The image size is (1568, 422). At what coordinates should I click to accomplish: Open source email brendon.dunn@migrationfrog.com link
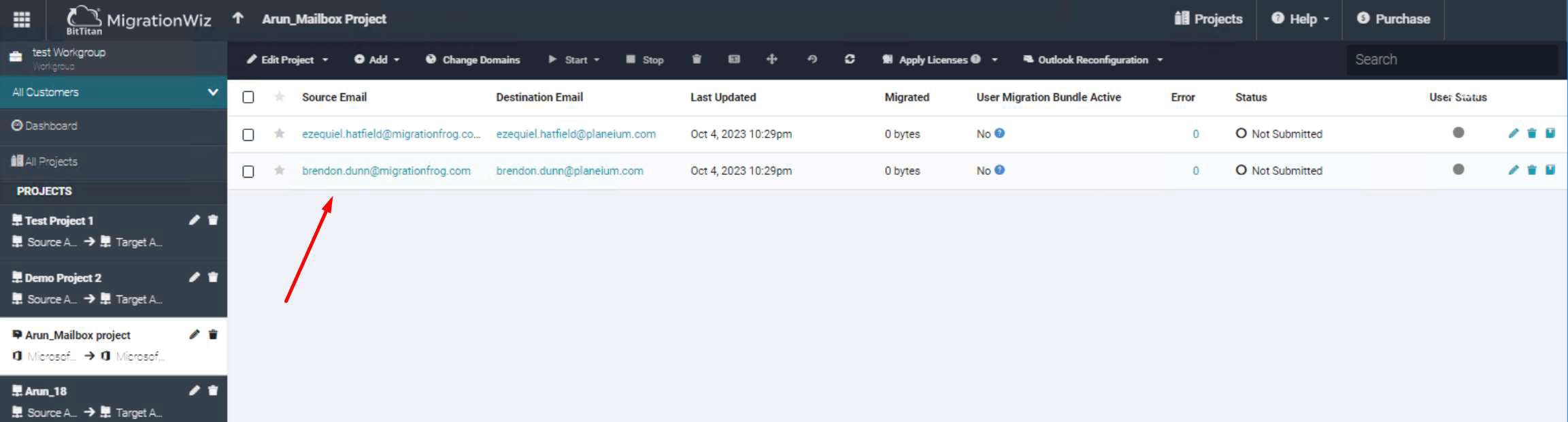(386, 171)
